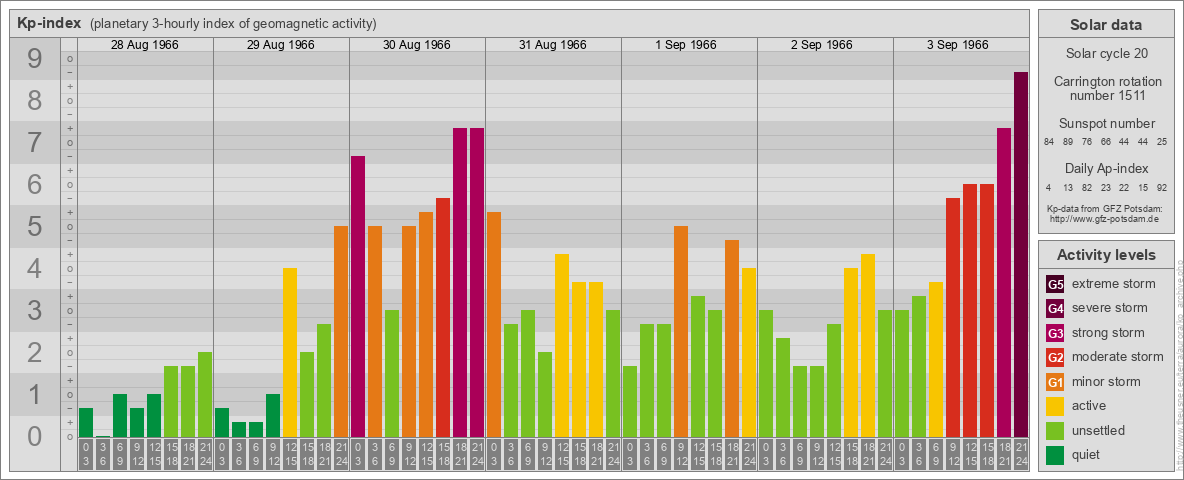This screenshot has height=480, width=1184.
Task: Click the sunspot number value 84
Action: [x=1049, y=143]
